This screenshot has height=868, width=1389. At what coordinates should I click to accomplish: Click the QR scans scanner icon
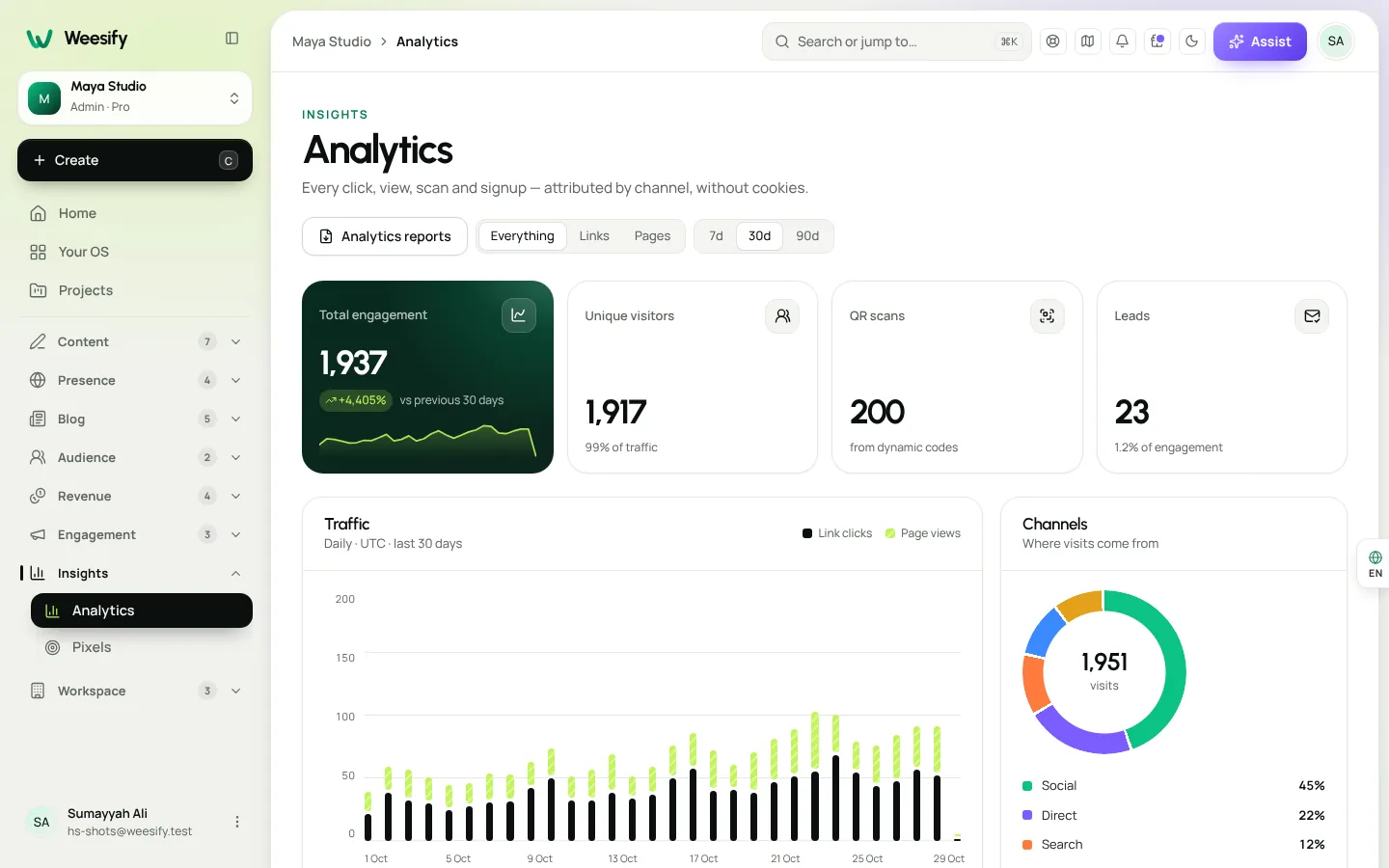(1048, 315)
